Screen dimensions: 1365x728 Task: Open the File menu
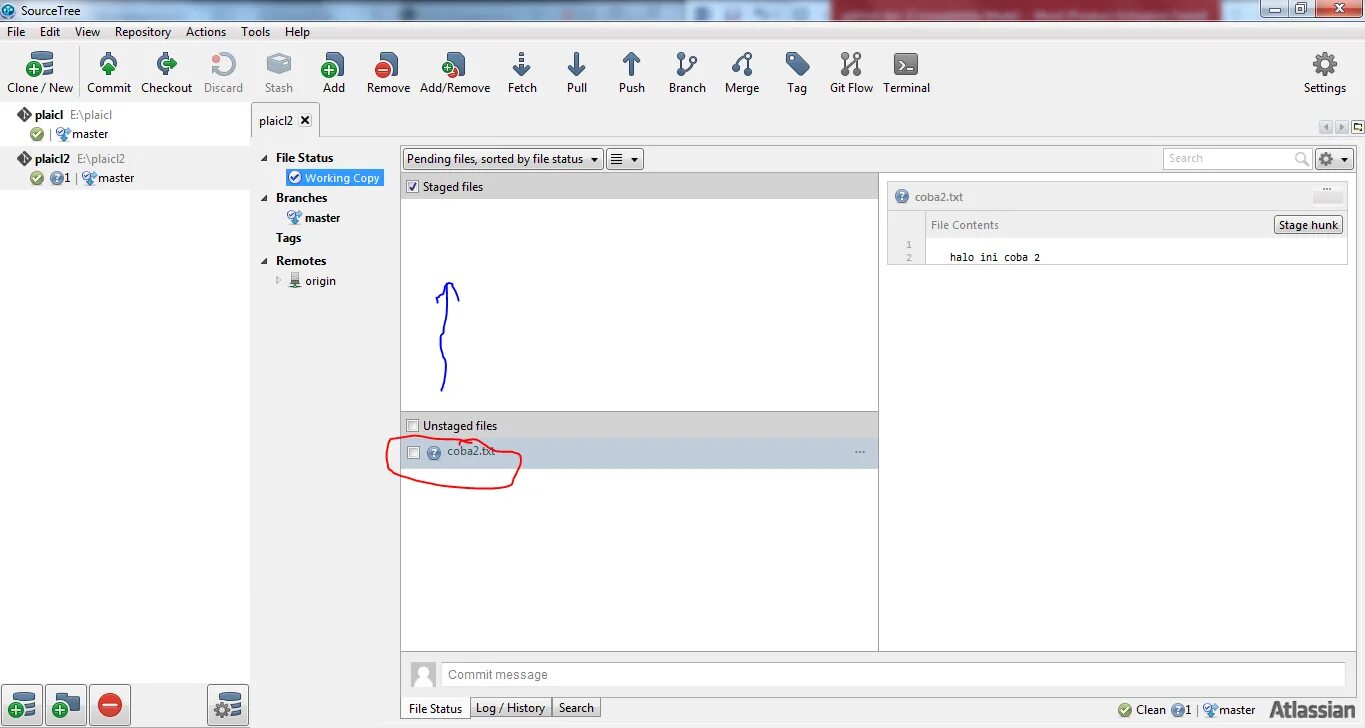tap(16, 32)
